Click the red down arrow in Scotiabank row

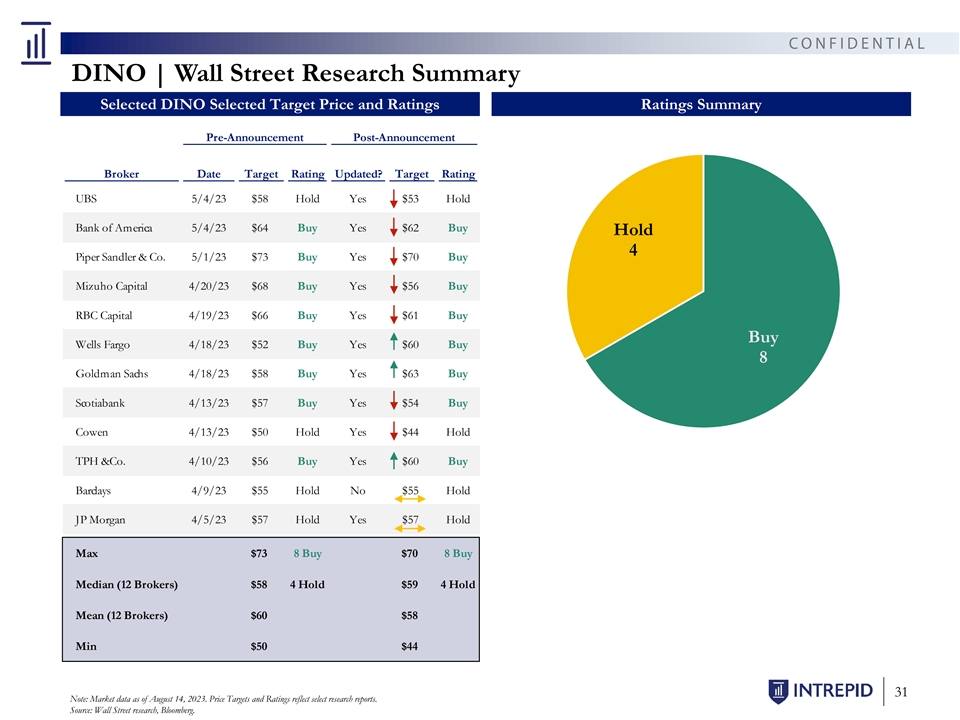pos(394,402)
